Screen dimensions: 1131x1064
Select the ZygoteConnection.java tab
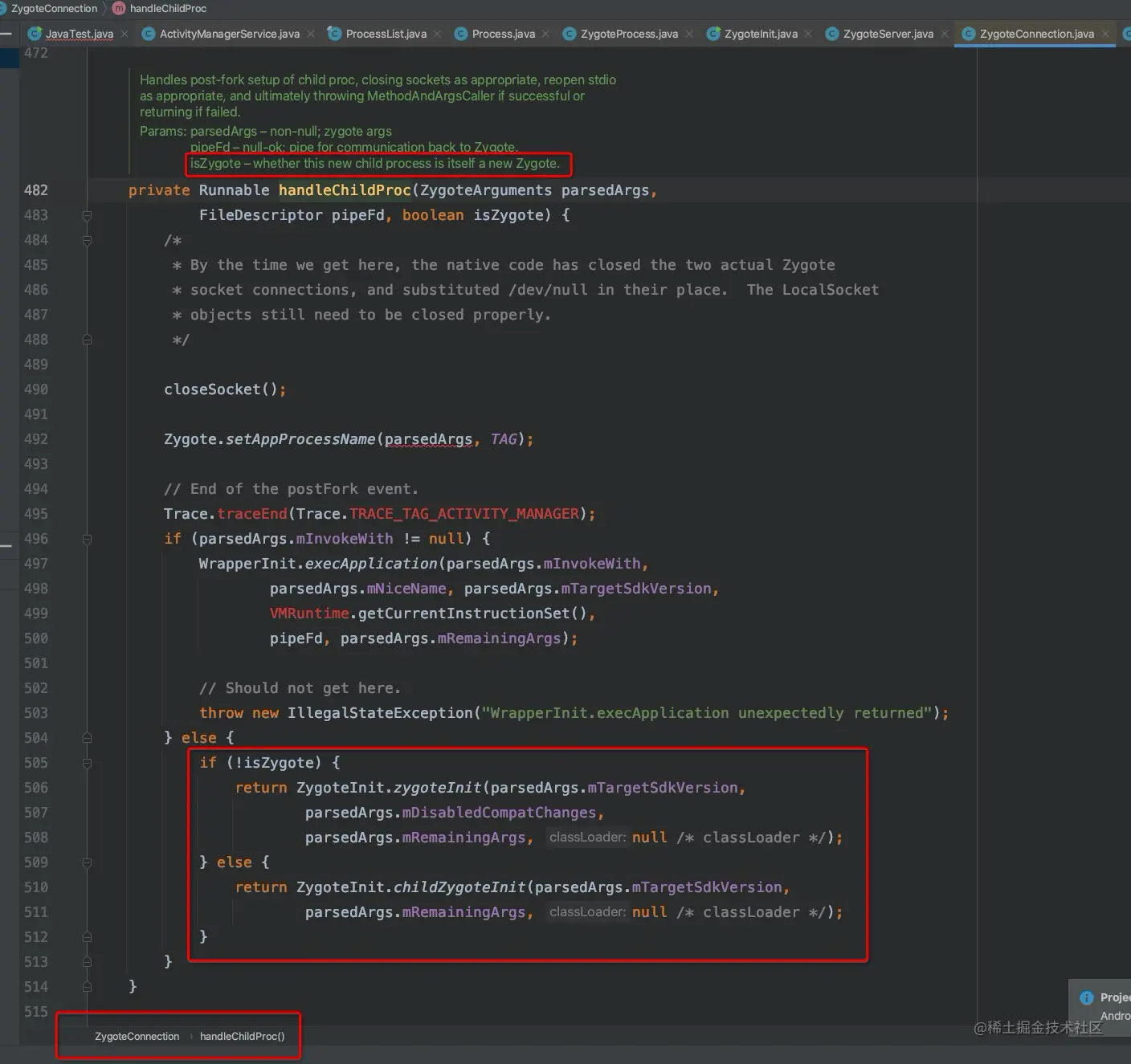(x=1036, y=34)
